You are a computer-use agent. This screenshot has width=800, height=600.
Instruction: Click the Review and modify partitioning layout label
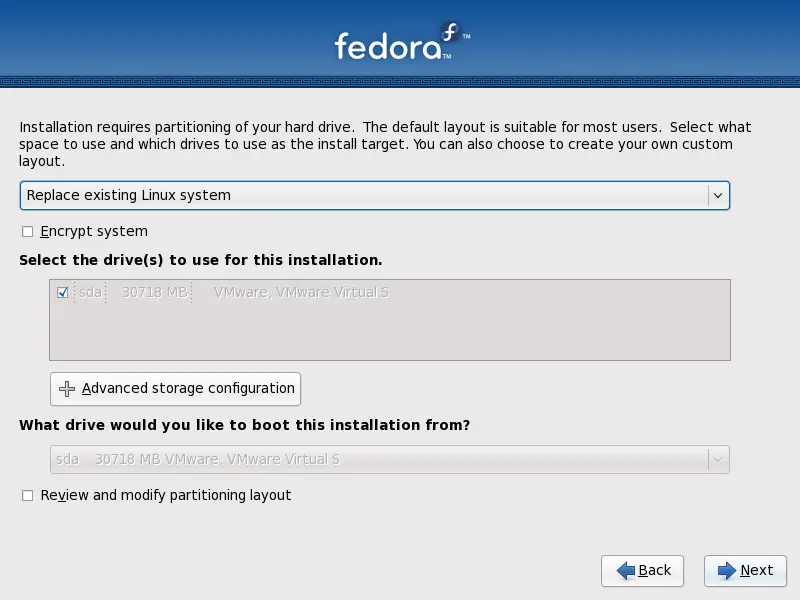(166, 495)
